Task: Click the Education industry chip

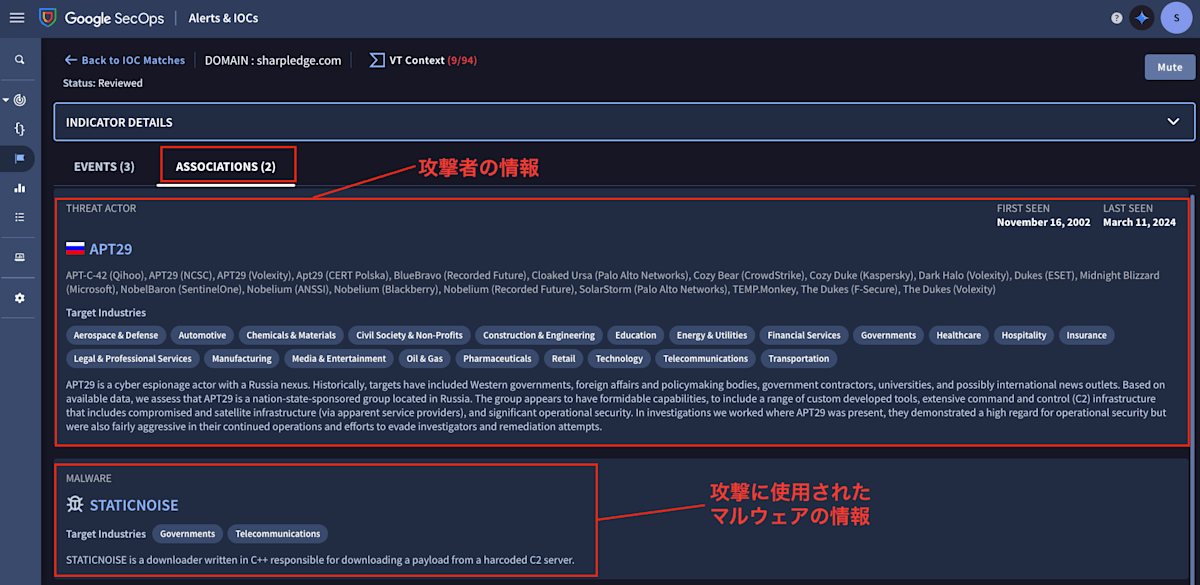Action: (x=636, y=335)
